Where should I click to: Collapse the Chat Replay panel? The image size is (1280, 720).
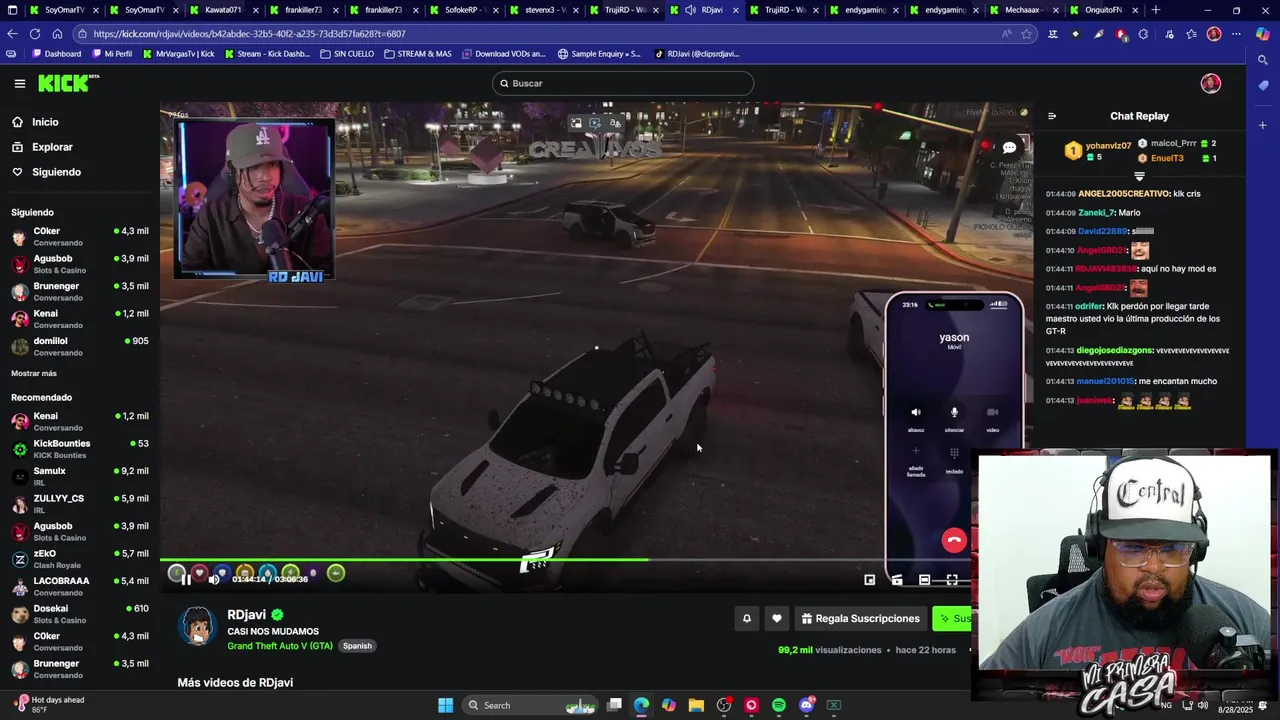[x=1052, y=116]
